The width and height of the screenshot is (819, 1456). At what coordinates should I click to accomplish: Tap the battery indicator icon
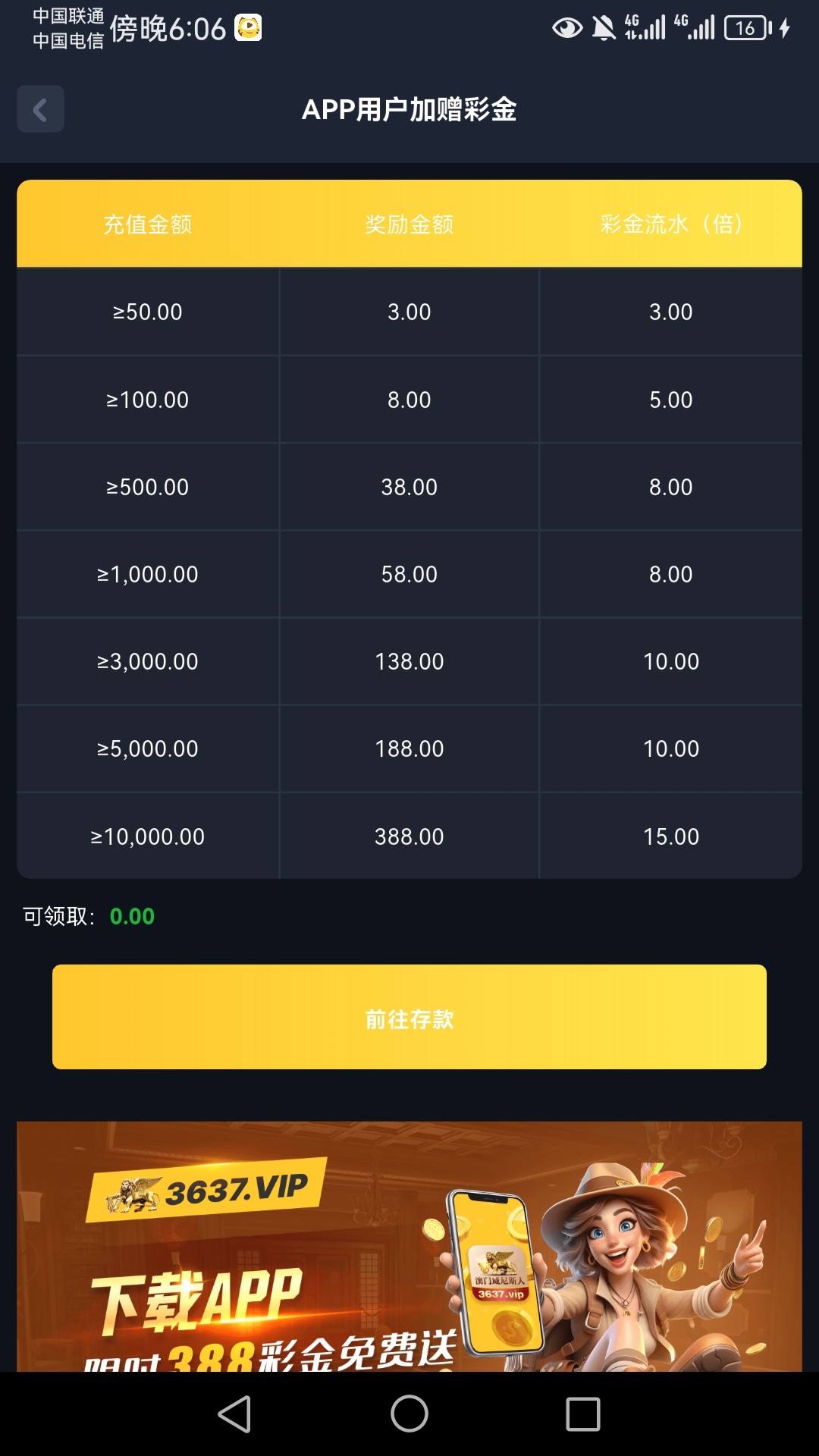click(748, 29)
